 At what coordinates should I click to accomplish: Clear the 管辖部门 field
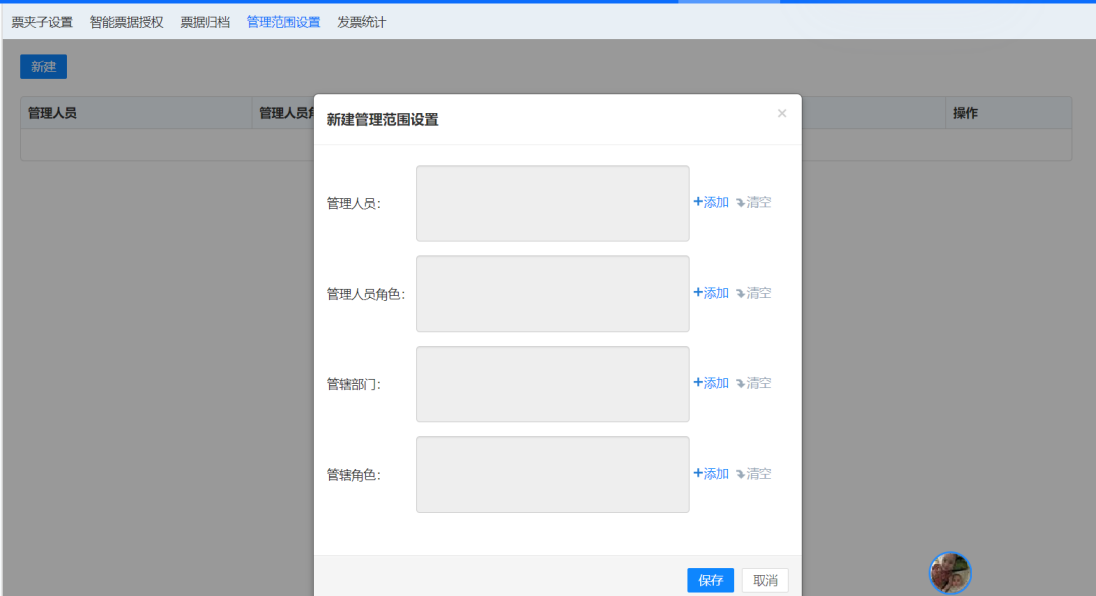point(754,383)
